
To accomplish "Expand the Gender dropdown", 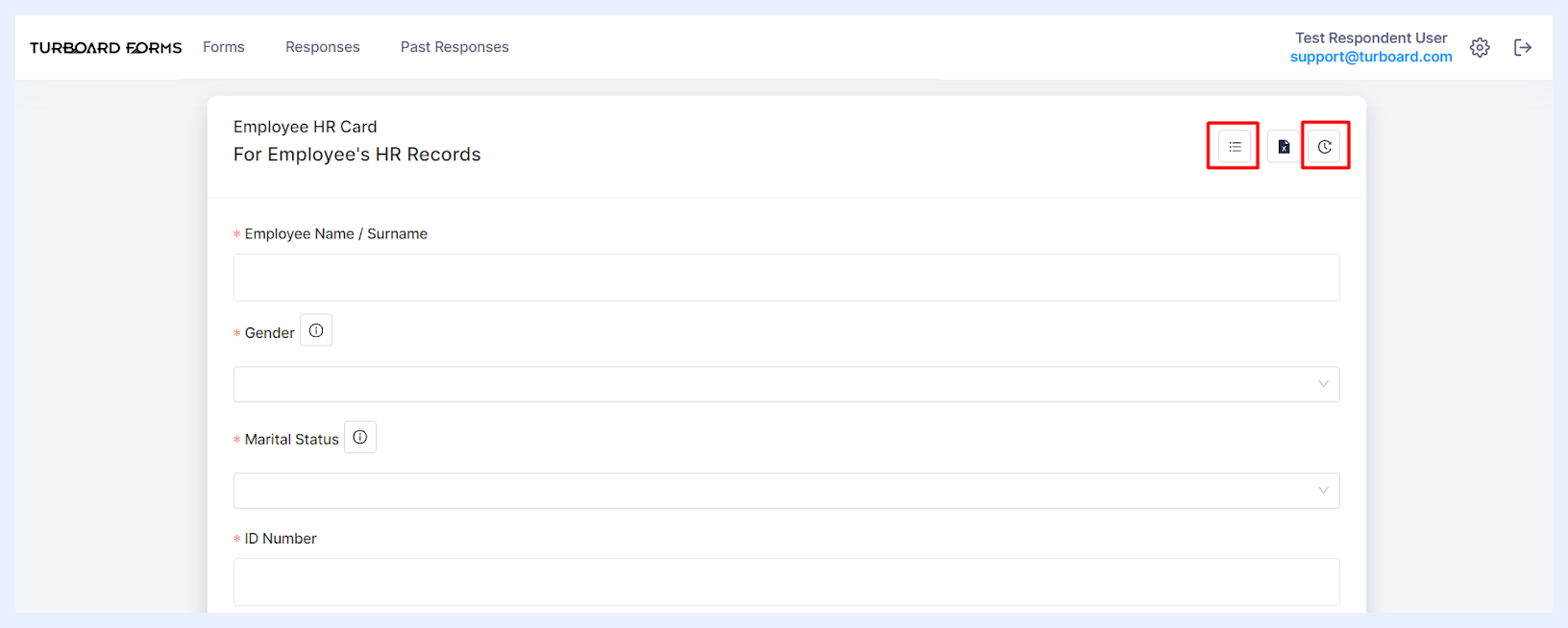I will [786, 384].
